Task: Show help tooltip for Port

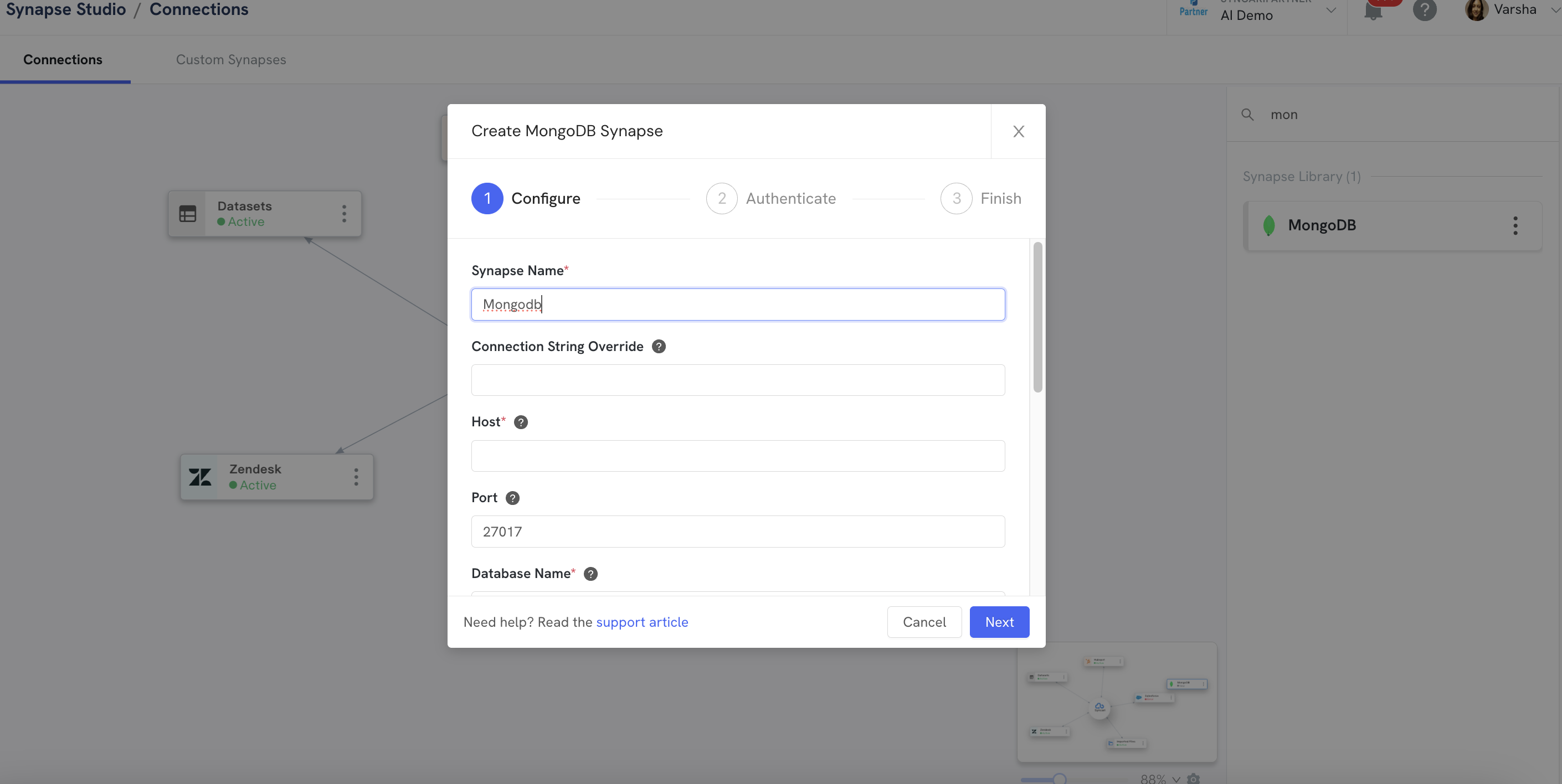Action: (x=512, y=498)
